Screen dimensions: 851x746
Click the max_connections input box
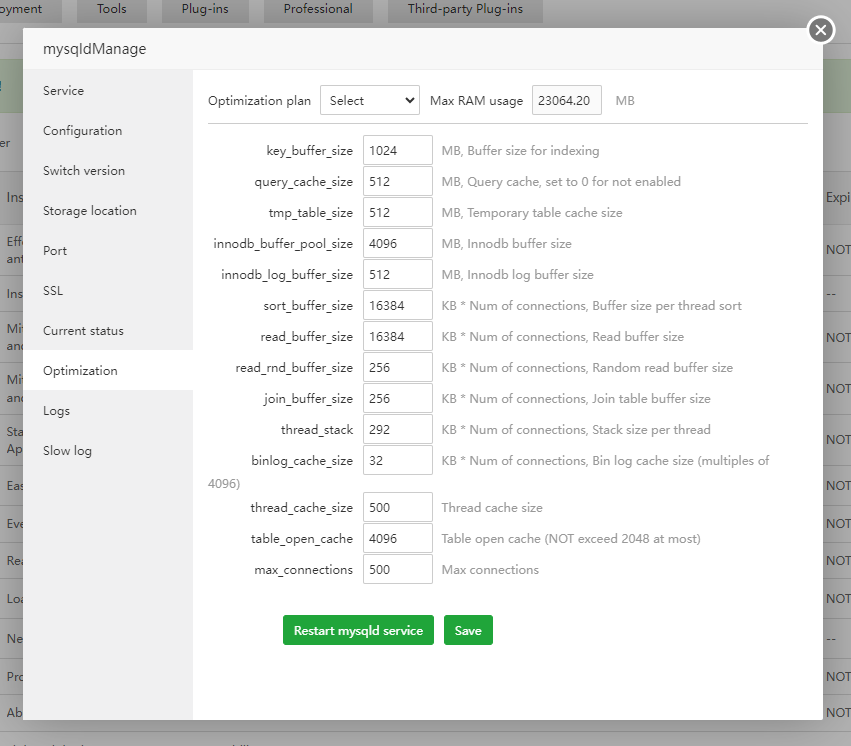click(x=397, y=569)
